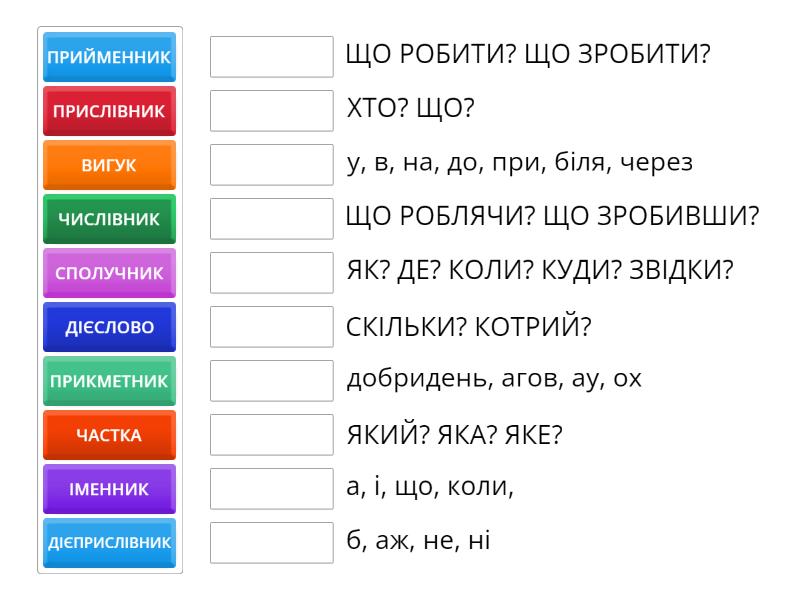Viewport: 800px width, 600px height.
Task: Pick the answer box for ЯКИЙ? ЯКА? ЯКЕ?
Action: coord(272,435)
